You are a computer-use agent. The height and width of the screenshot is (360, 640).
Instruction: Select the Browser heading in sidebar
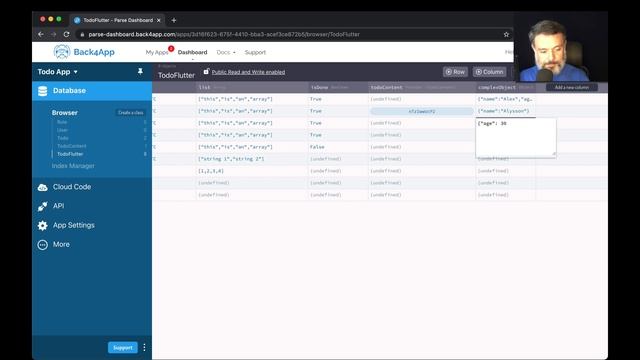pos(64,113)
